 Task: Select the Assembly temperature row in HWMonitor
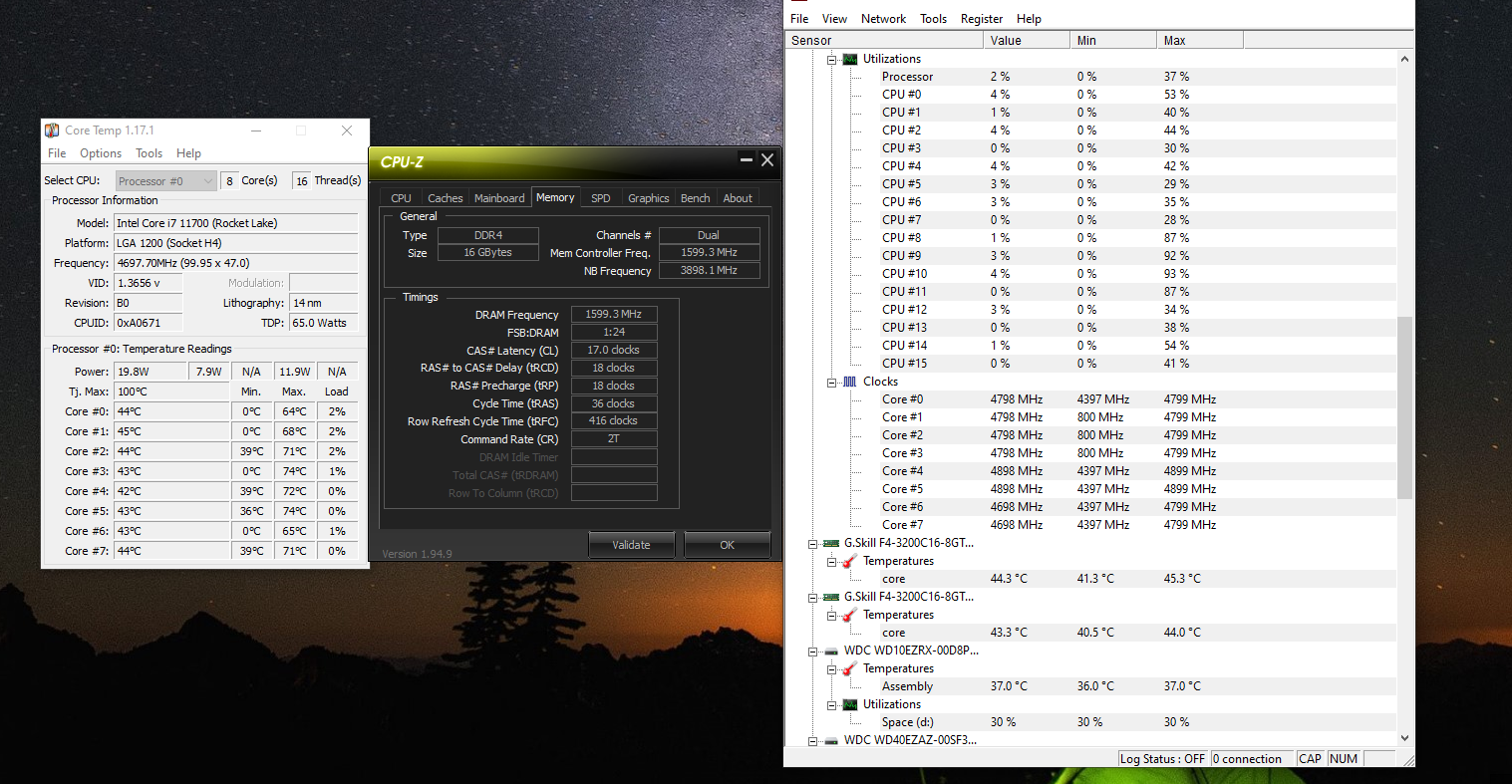1091,686
